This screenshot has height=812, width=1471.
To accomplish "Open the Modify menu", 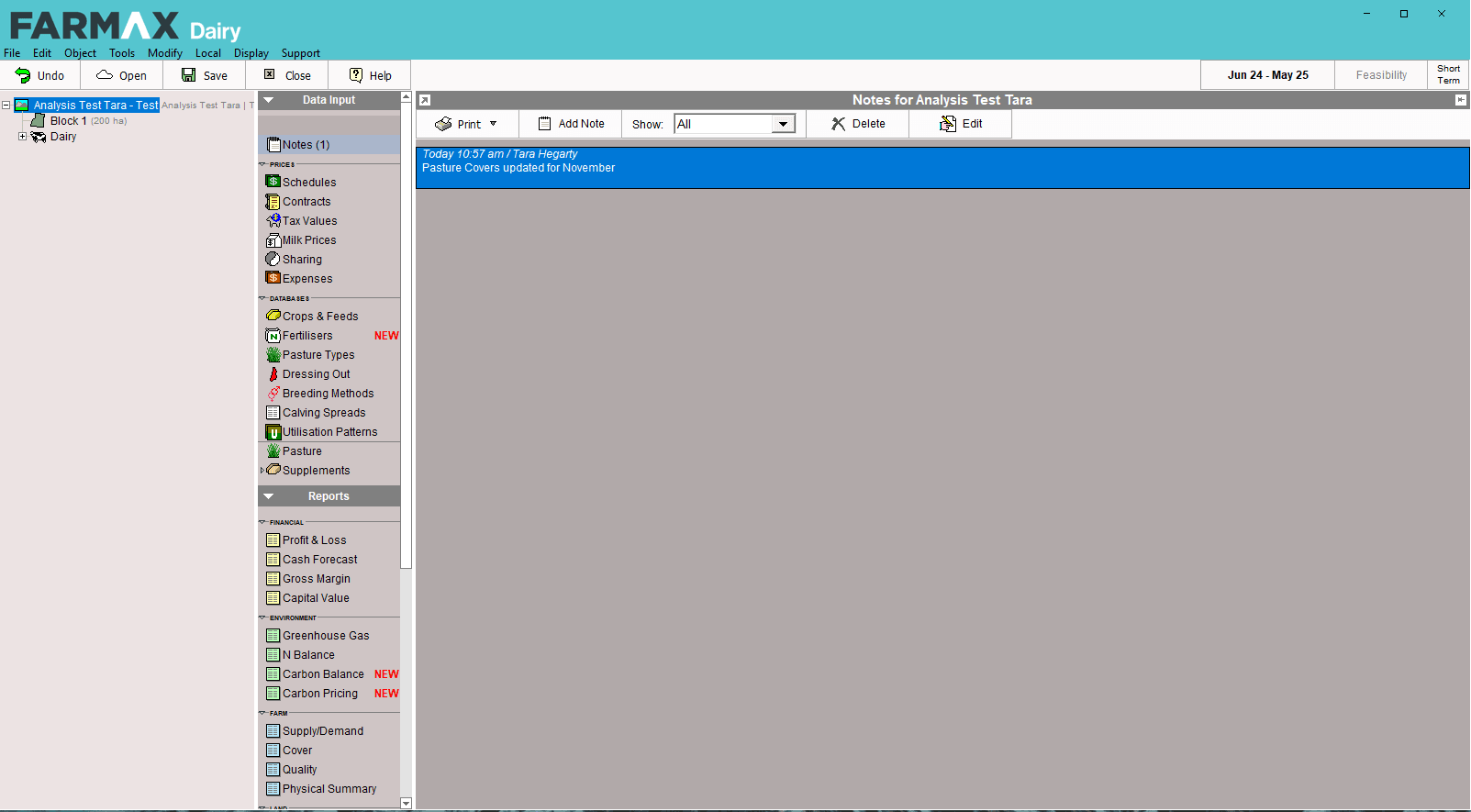I will pyautogui.click(x=164, y=53).
